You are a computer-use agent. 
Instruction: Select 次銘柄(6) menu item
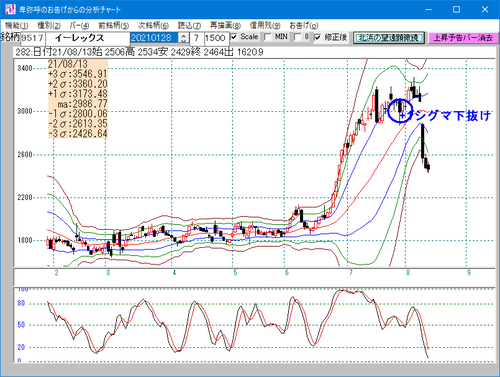point(153,25)
